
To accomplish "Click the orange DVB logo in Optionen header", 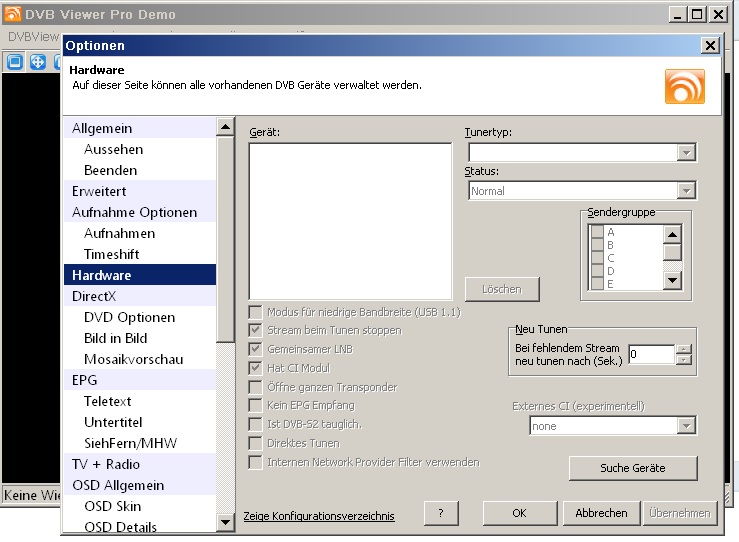I will 685,85.
